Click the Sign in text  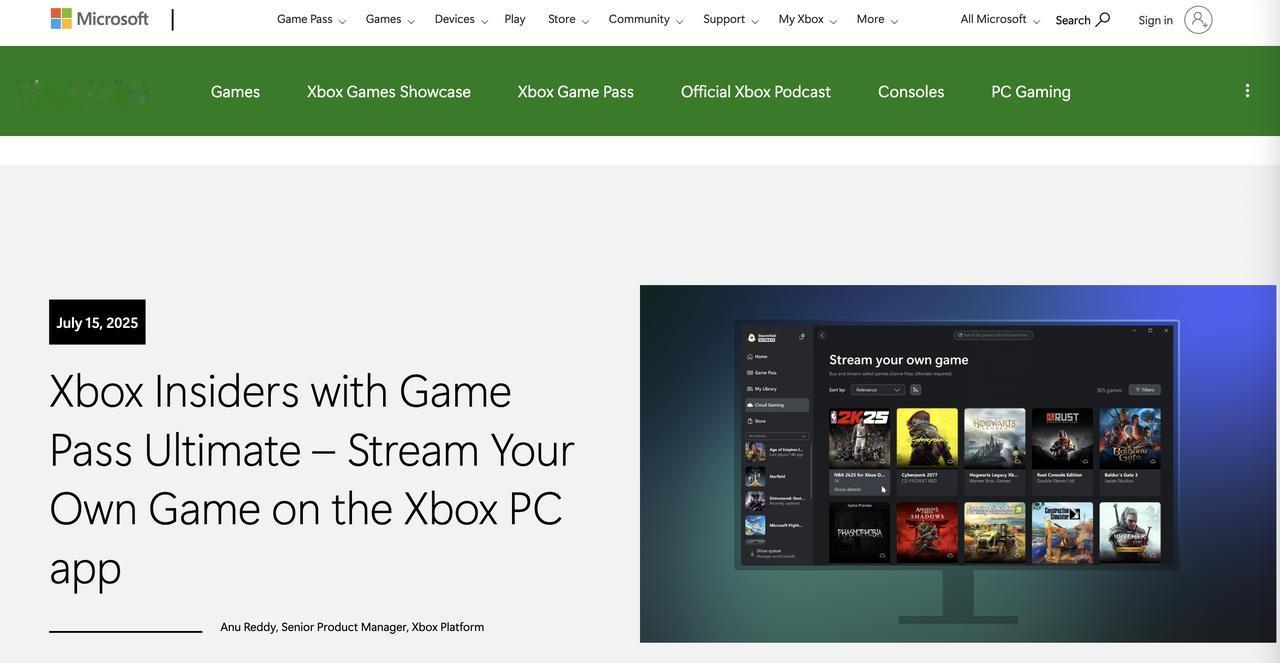tap(1155, 20)
